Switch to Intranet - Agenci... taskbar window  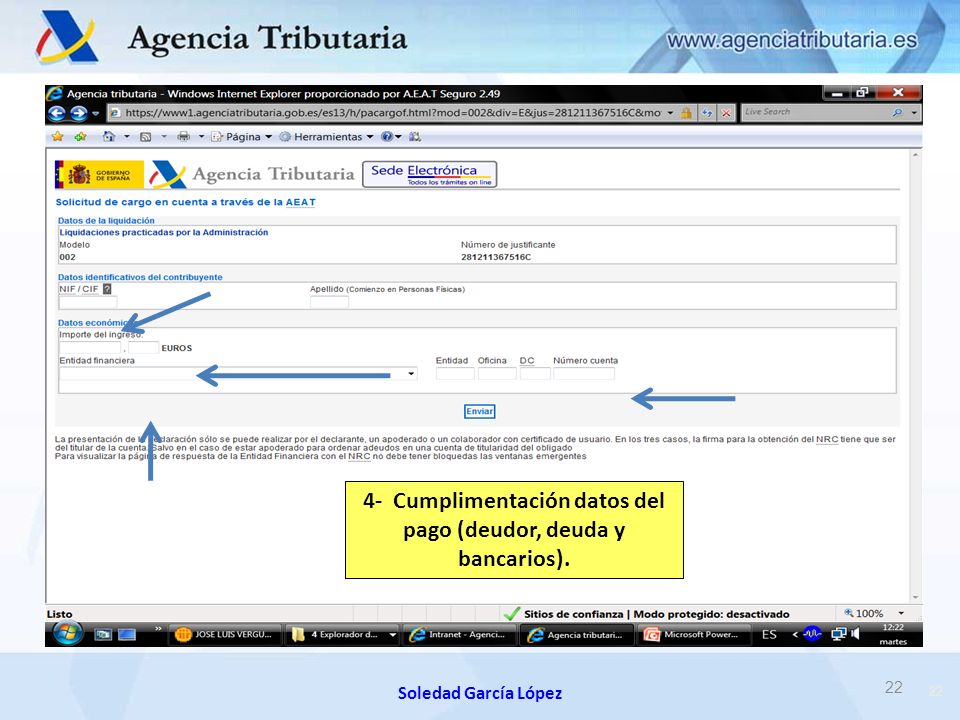pyautogui.click(x=461, y=635)
